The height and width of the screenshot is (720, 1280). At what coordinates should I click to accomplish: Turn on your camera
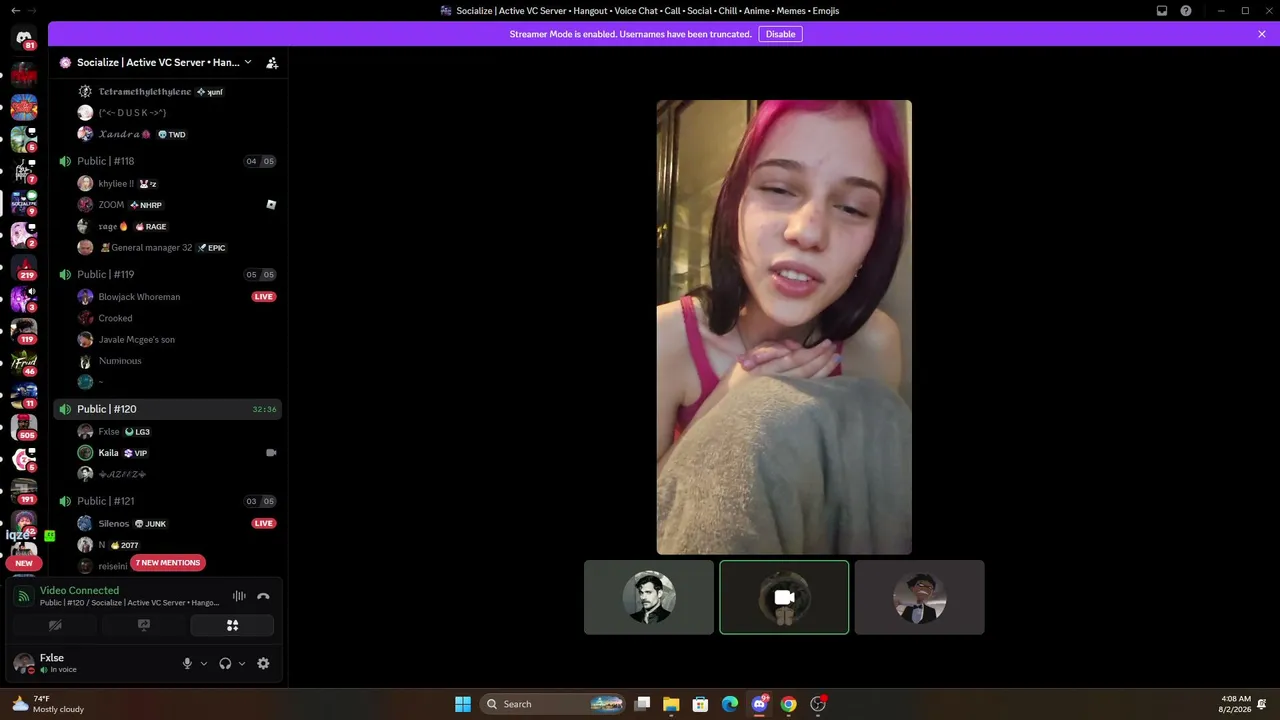(55, 626)
